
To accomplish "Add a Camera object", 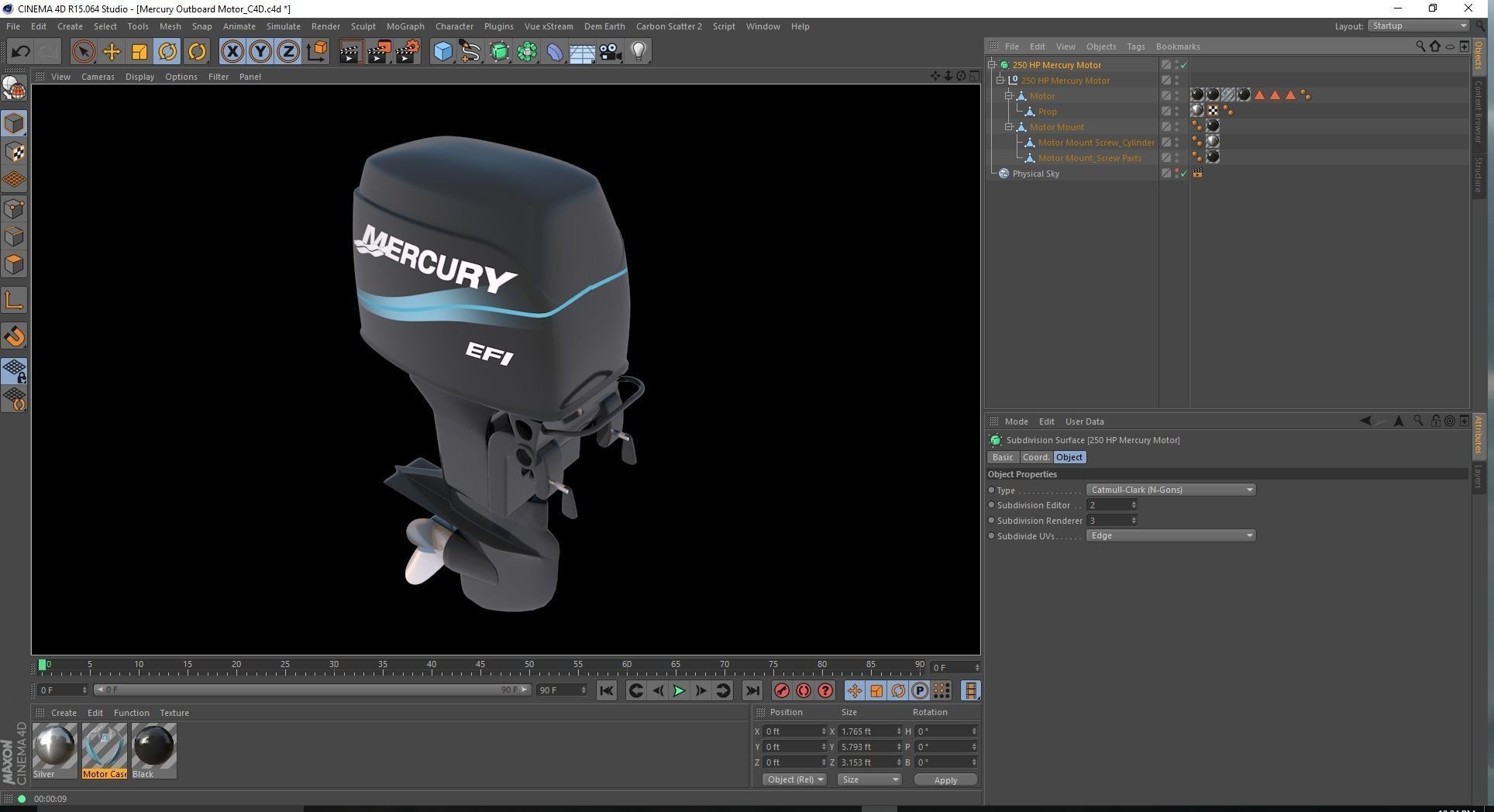I will click(611, 52).
